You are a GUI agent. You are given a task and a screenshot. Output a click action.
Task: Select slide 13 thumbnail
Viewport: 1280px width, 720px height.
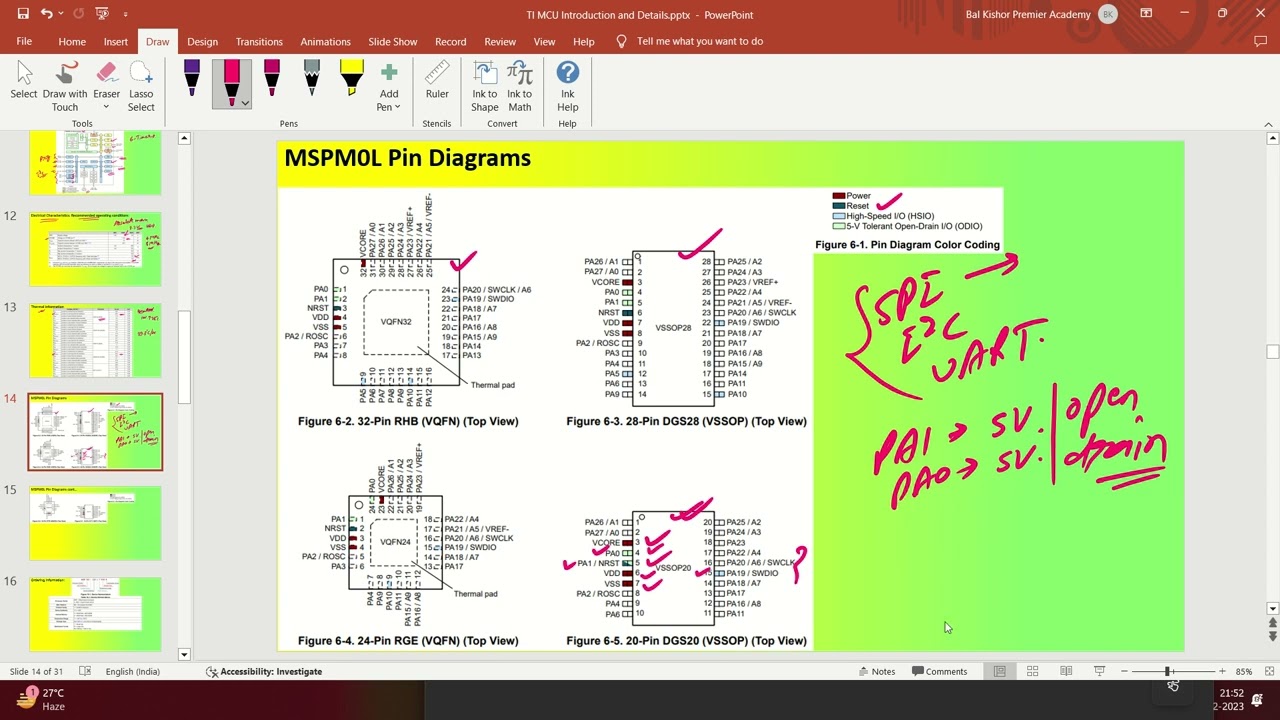tap(95, 340)
